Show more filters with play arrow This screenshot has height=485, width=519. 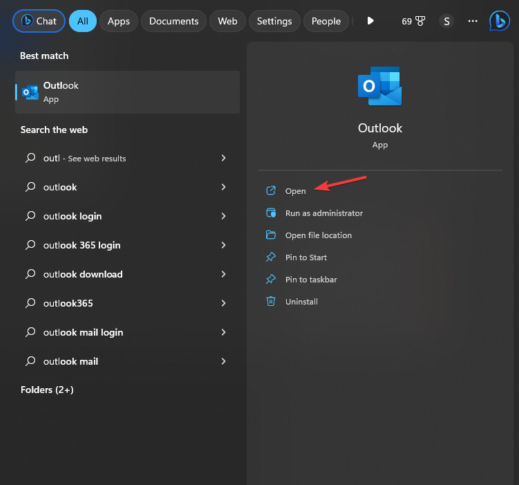click(370, 21)
